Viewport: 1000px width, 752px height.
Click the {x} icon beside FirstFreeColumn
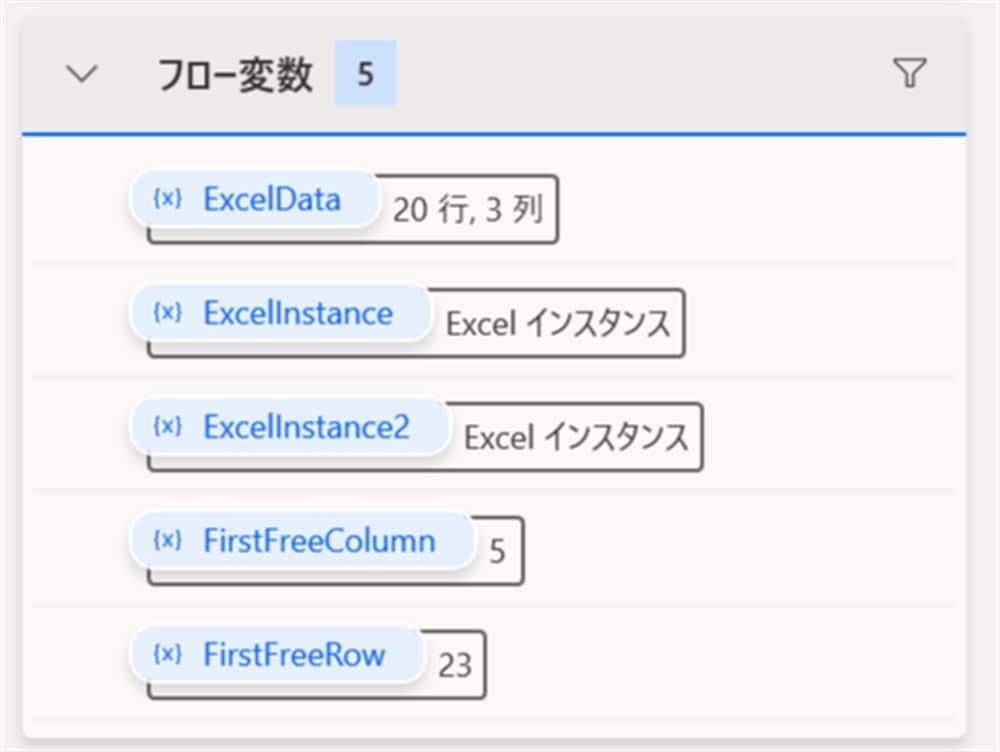click(x=166, y=540)
